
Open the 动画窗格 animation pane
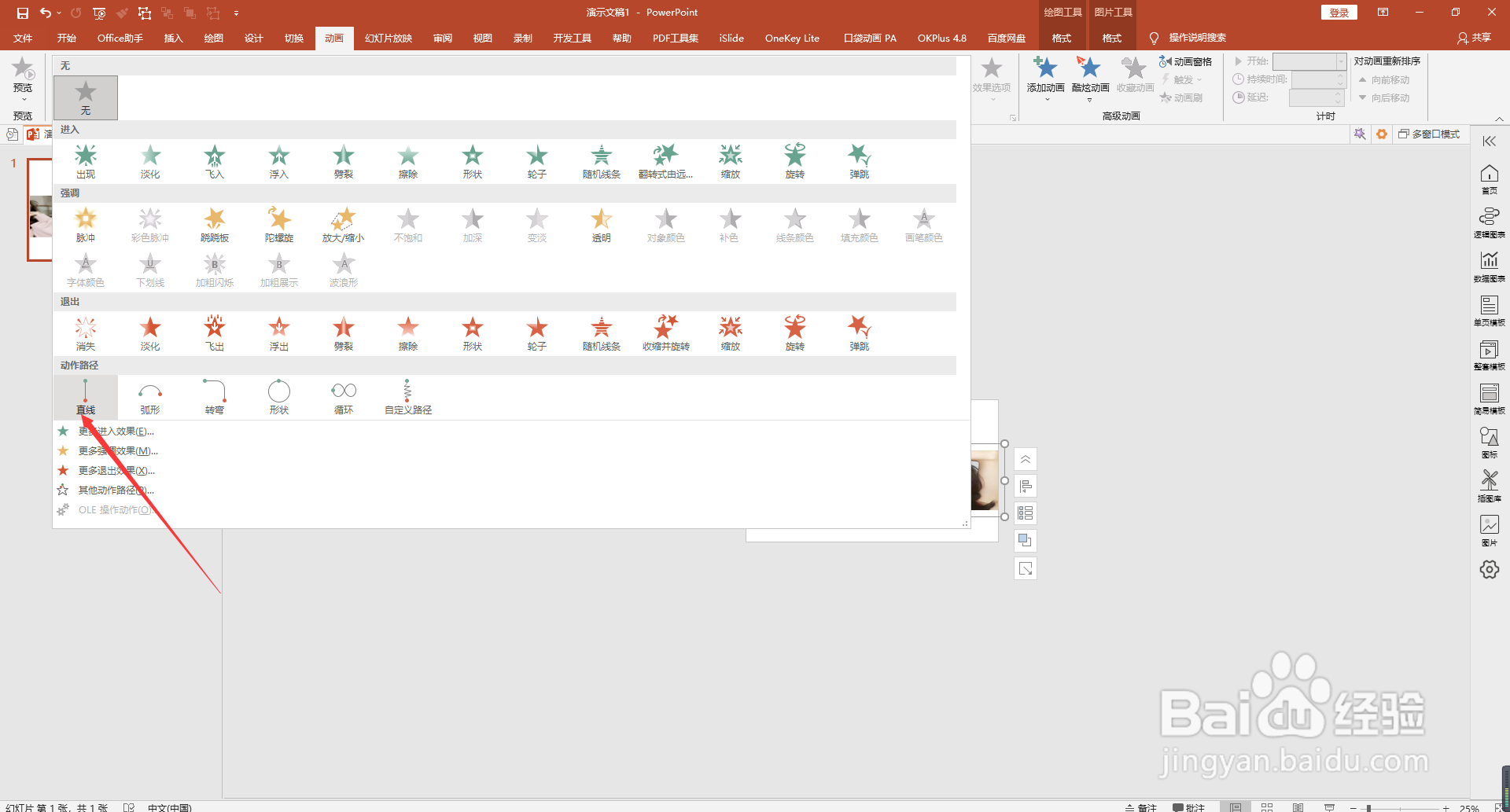pyautogui.click(x=1185, y=61)
